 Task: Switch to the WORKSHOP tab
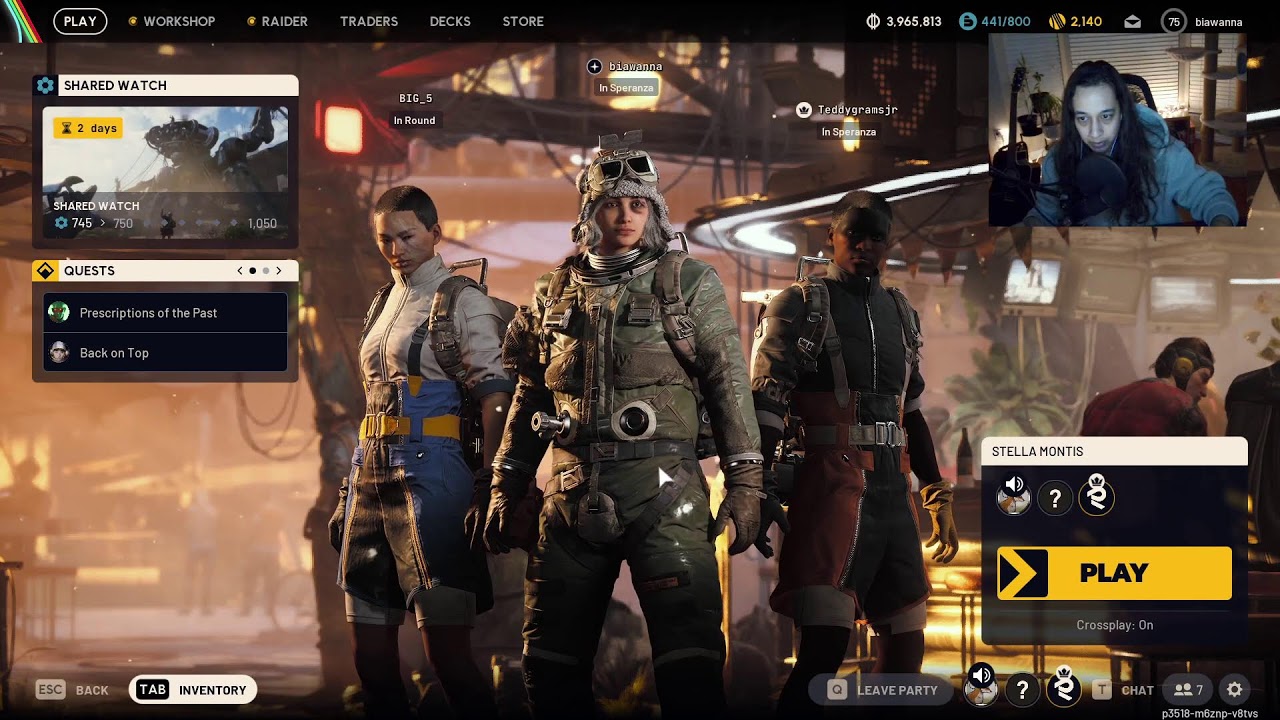(x=179, y=21)
